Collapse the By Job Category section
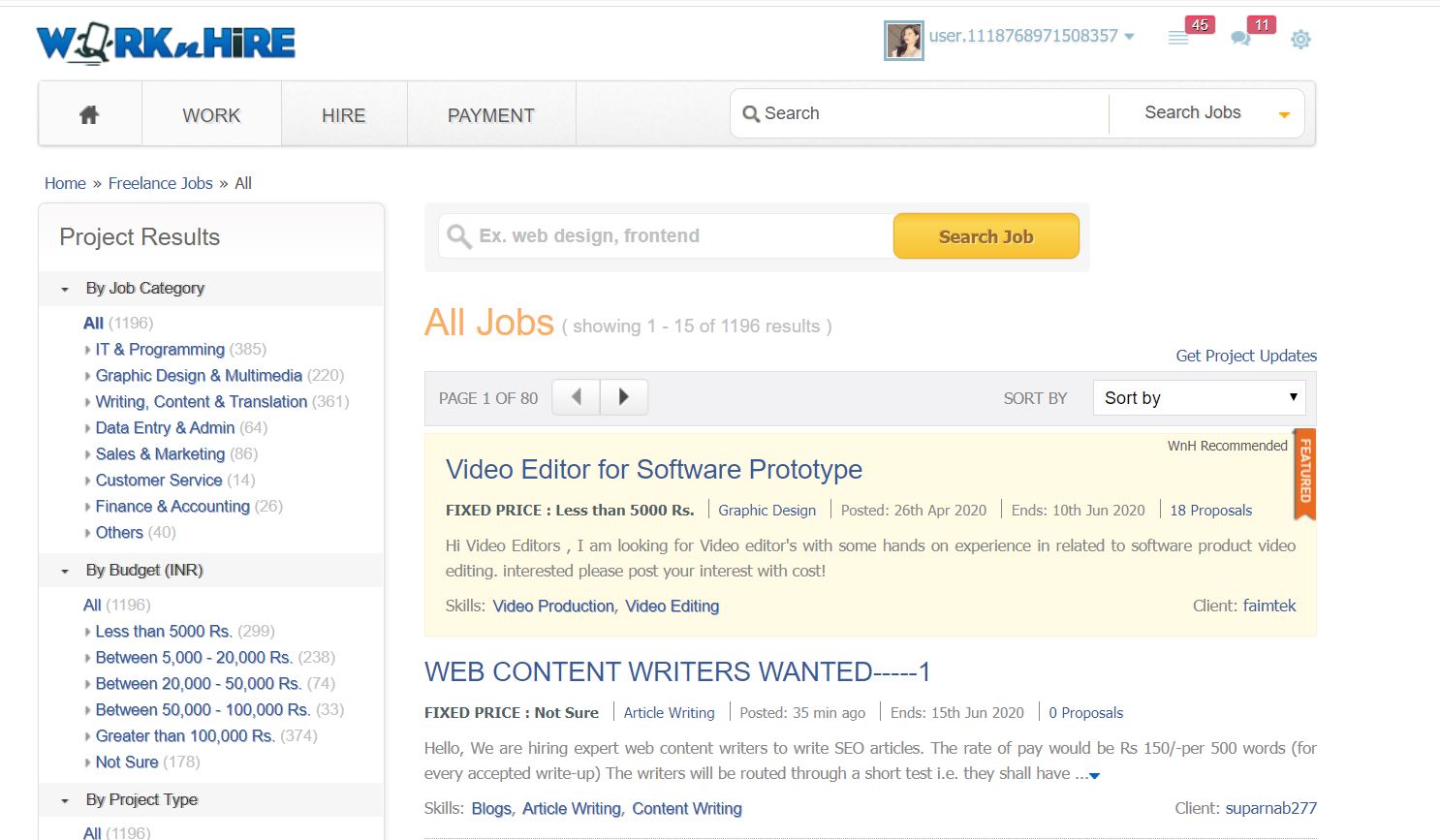1440x840 pixels. 211,288
